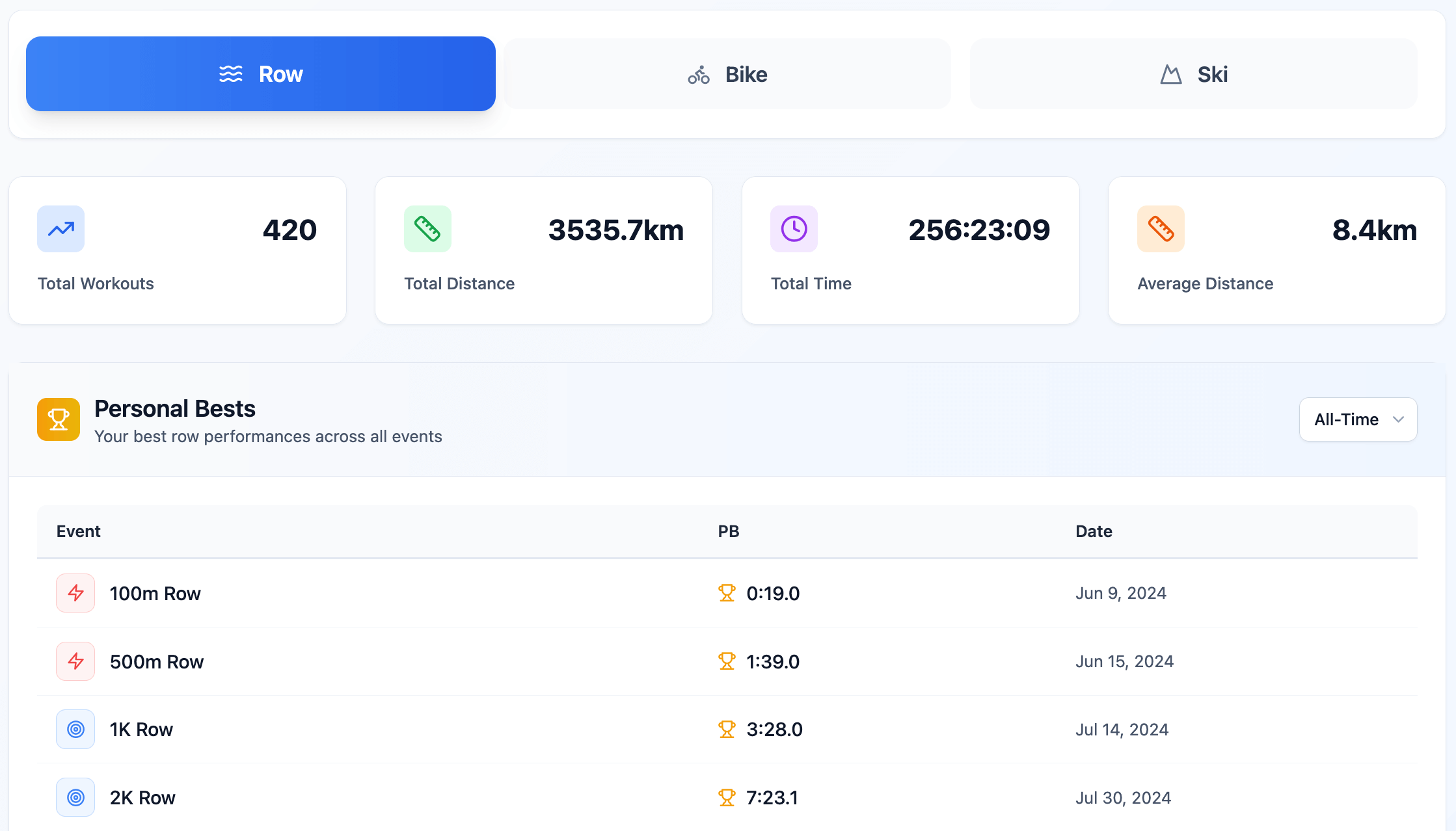Click the green Total Distance ruler icon
1456x831 pixels.
427,229
